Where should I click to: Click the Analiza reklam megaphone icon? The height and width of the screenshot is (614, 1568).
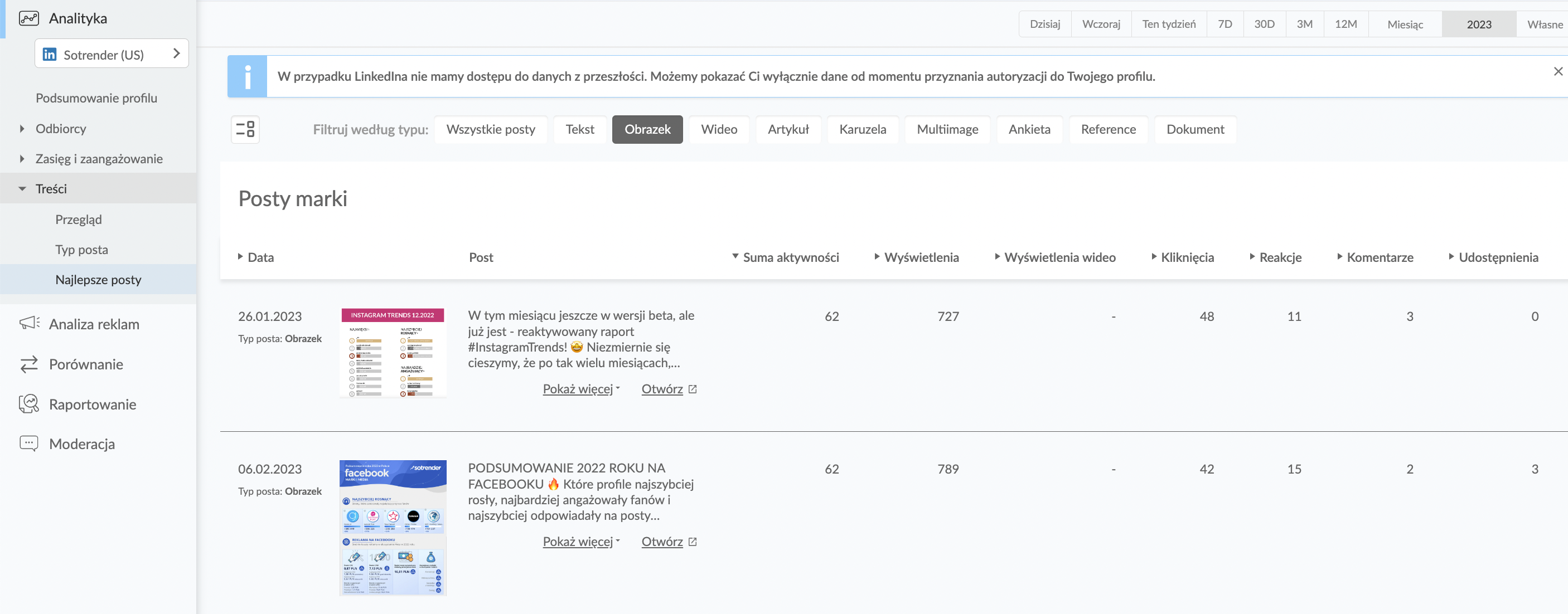[28, 323]
